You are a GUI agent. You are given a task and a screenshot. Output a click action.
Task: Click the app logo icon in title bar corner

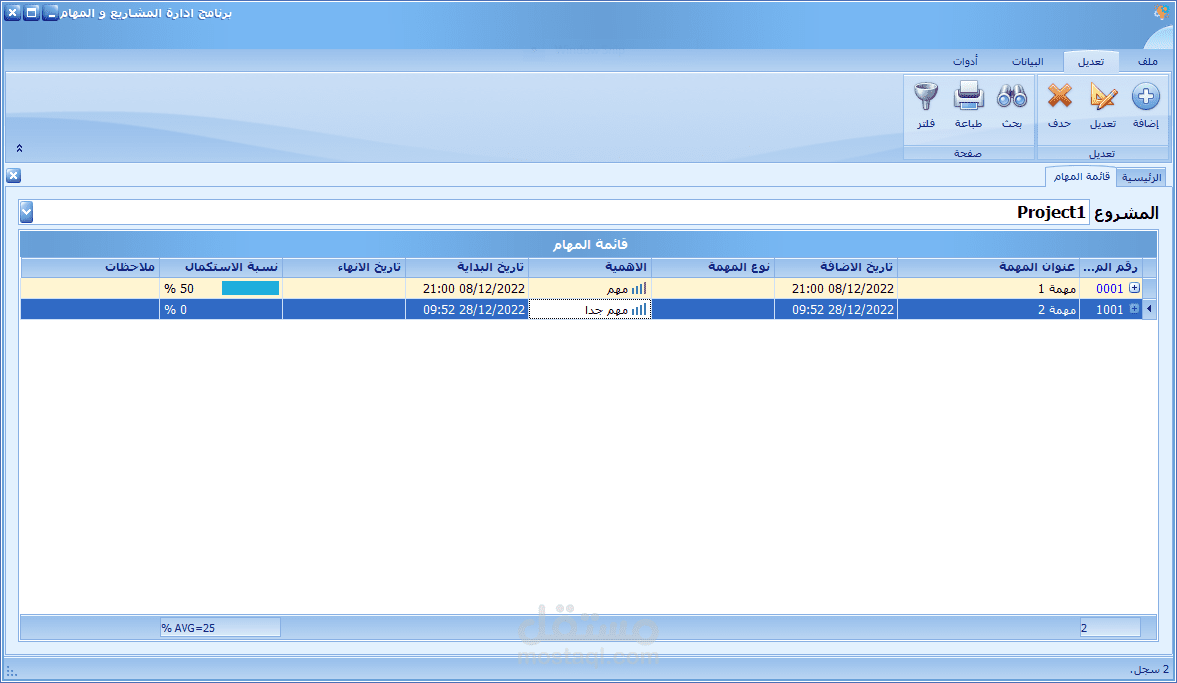(x=1161, y=12)
